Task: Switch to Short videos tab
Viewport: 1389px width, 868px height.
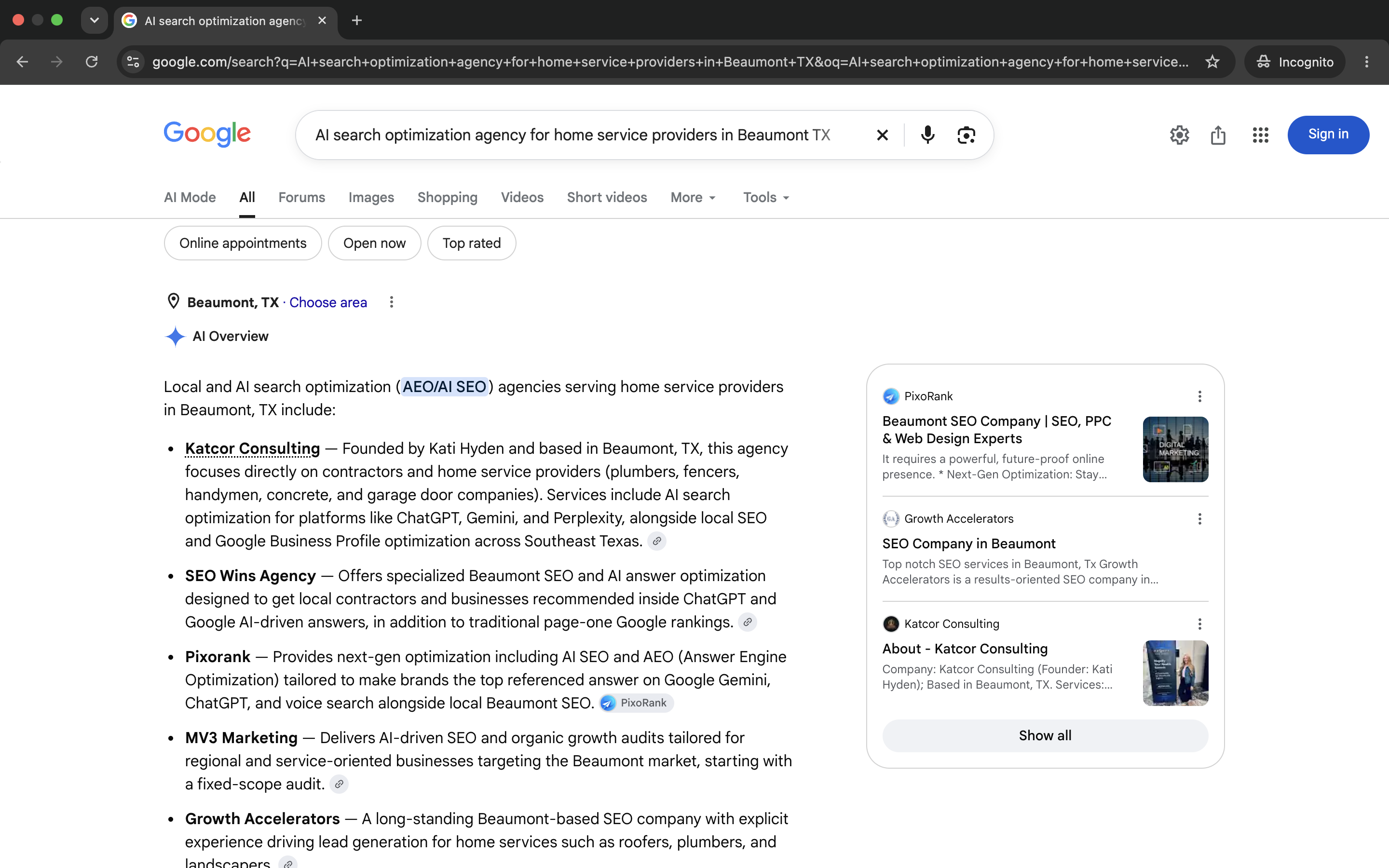Action: point(607,198)
